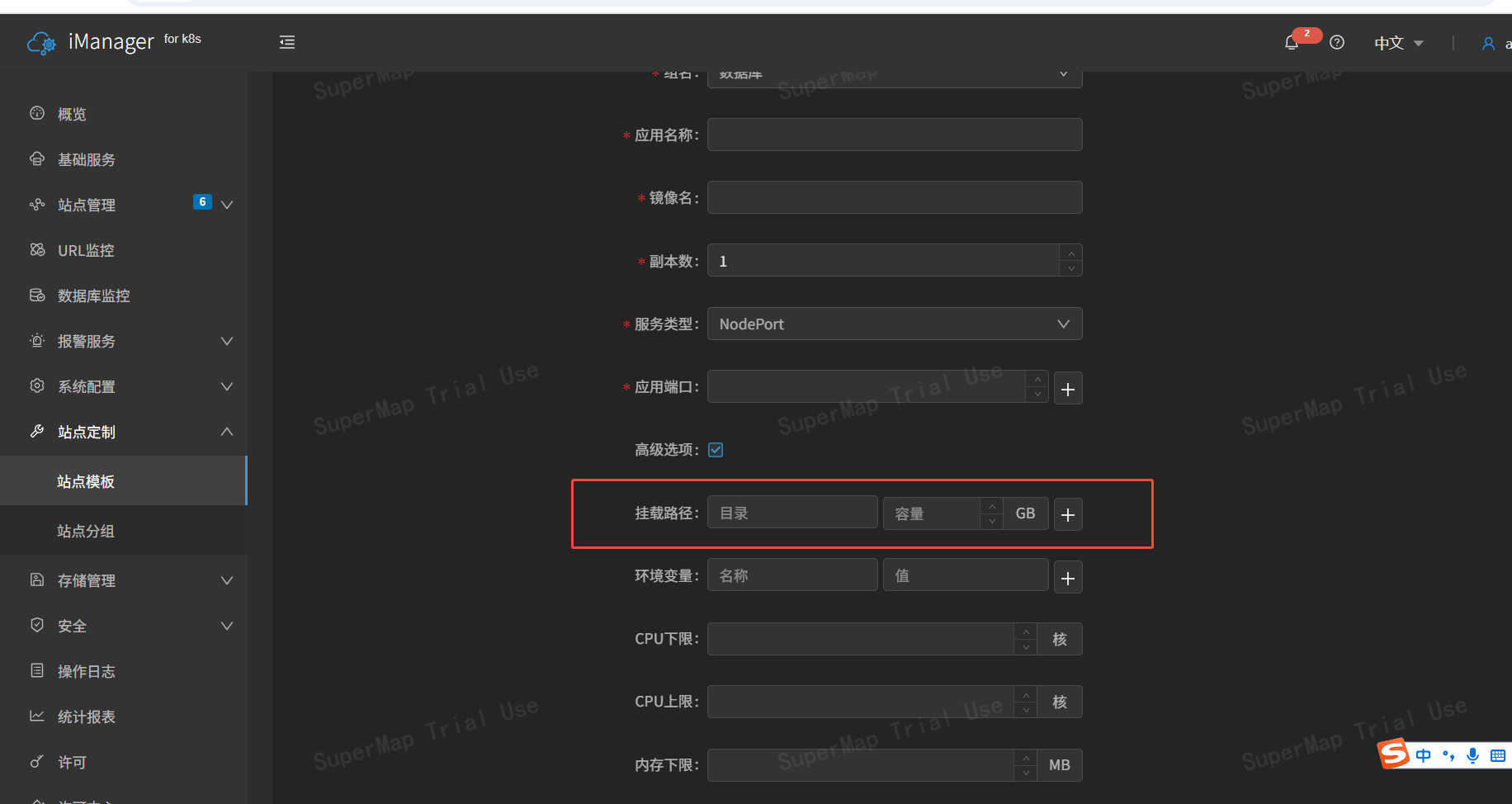Click 挂载路径 目录 input field

[x=792, y=512]
